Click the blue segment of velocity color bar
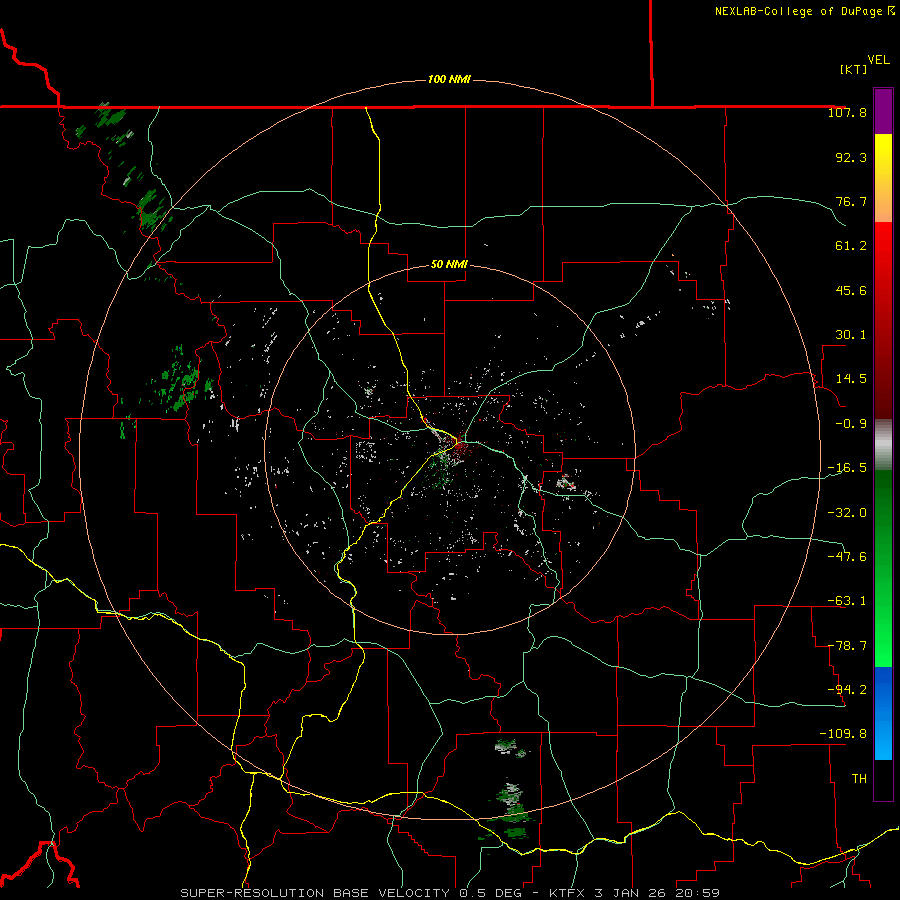This screenshot has height=900, width=900. coord(883,713)
